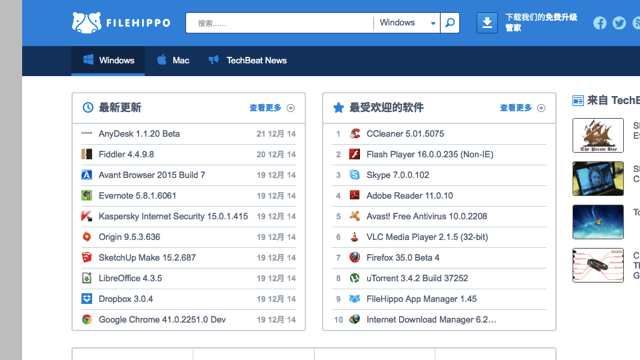Click the Firefox icon
Viewport: 640px width, 360px height.
tap(355, 258)
